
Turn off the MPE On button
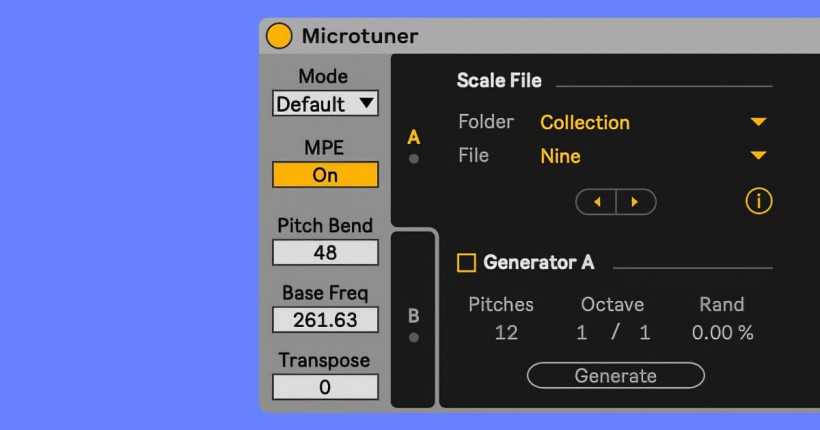point(325,175)
